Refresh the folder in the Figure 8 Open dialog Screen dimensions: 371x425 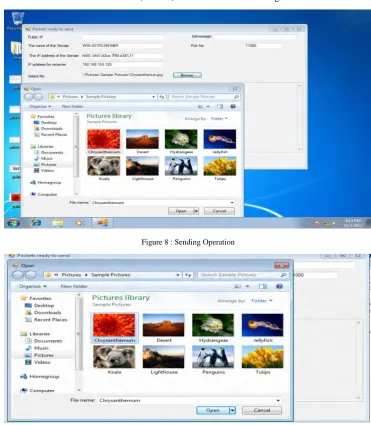point(162,97)
